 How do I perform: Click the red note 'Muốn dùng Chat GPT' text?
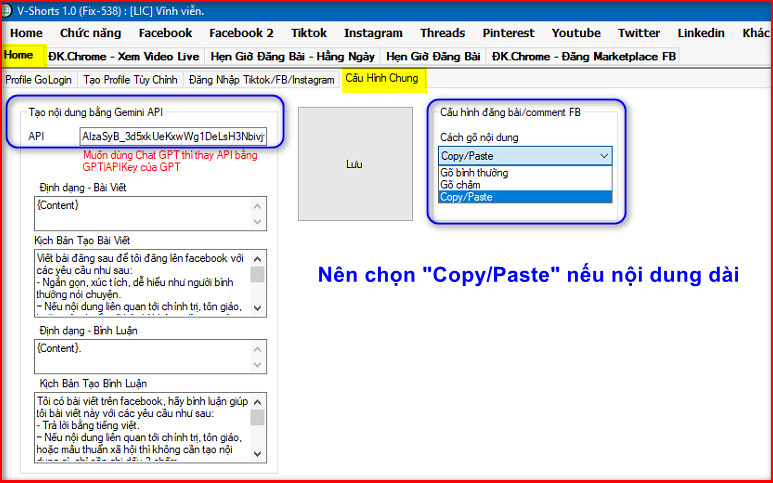[170, 161]
